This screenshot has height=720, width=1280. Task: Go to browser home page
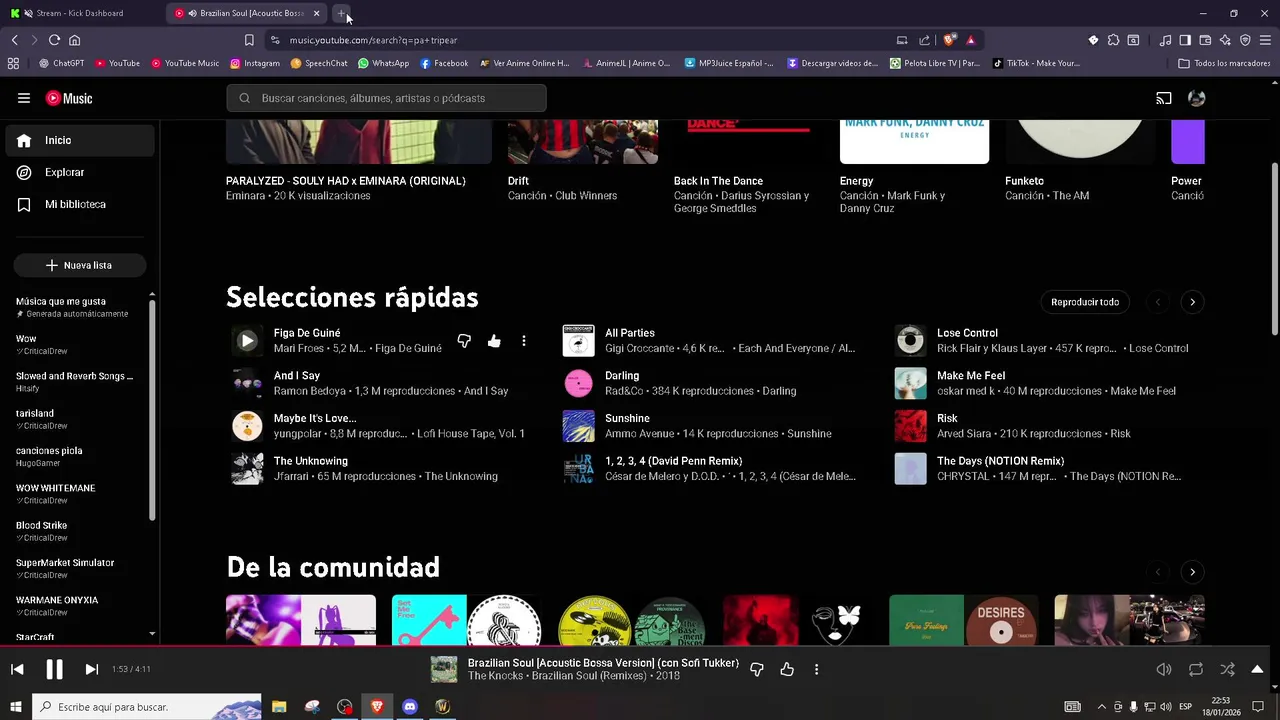coord(74,40)
